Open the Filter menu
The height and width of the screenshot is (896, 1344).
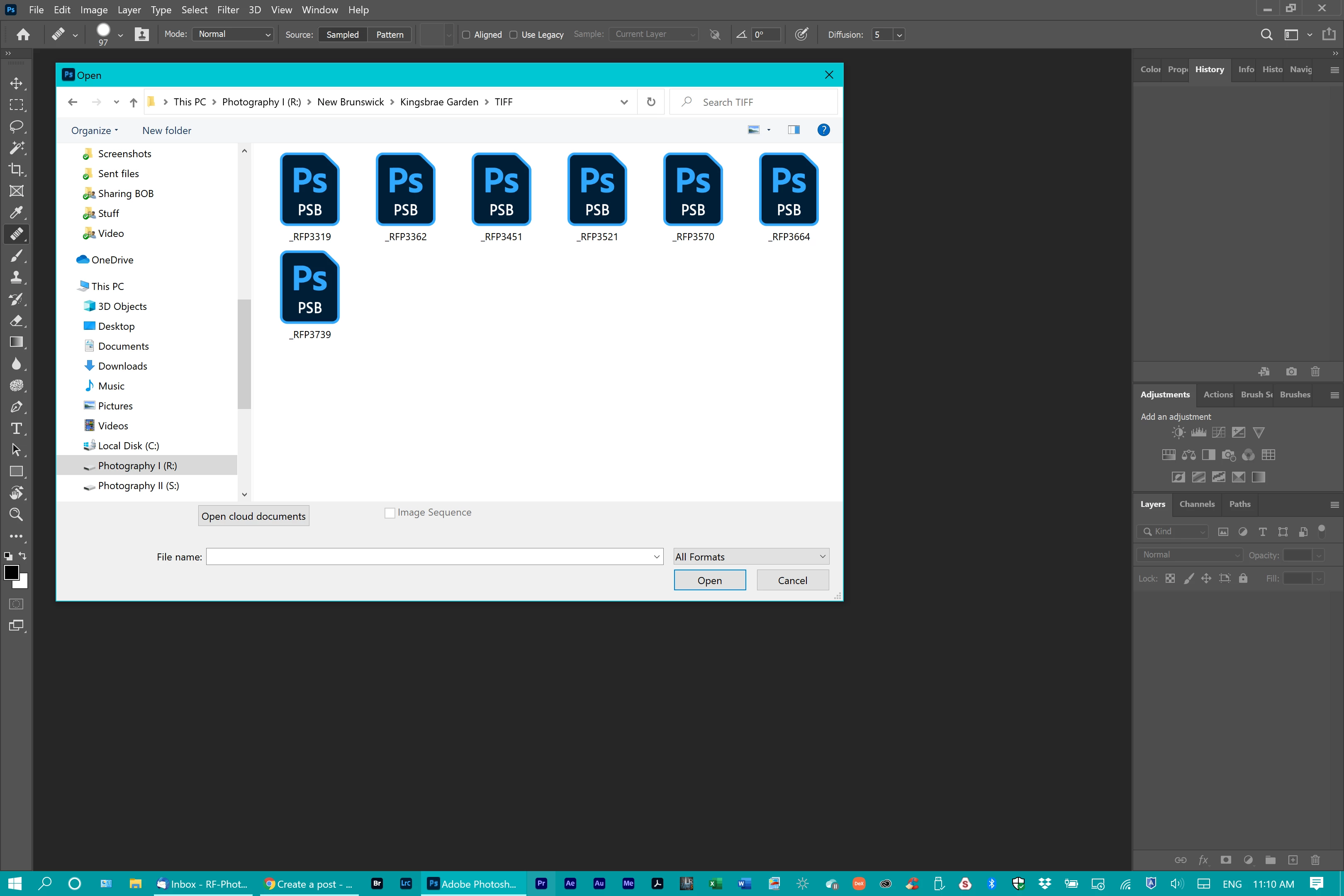point(227,10)
